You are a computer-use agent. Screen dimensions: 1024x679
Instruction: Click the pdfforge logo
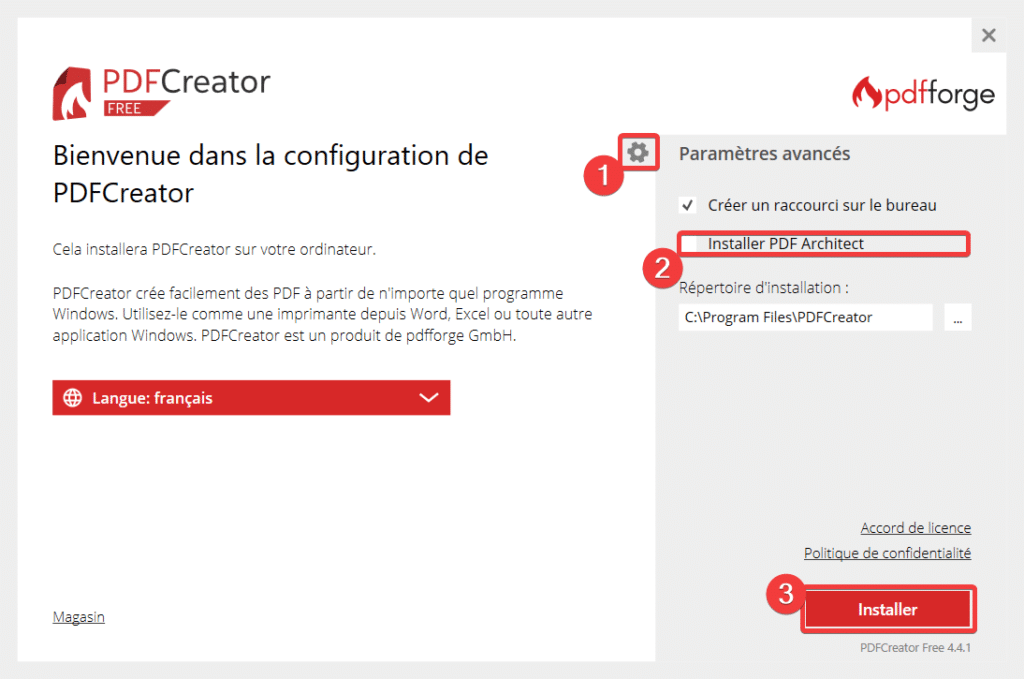pos(923,94)
